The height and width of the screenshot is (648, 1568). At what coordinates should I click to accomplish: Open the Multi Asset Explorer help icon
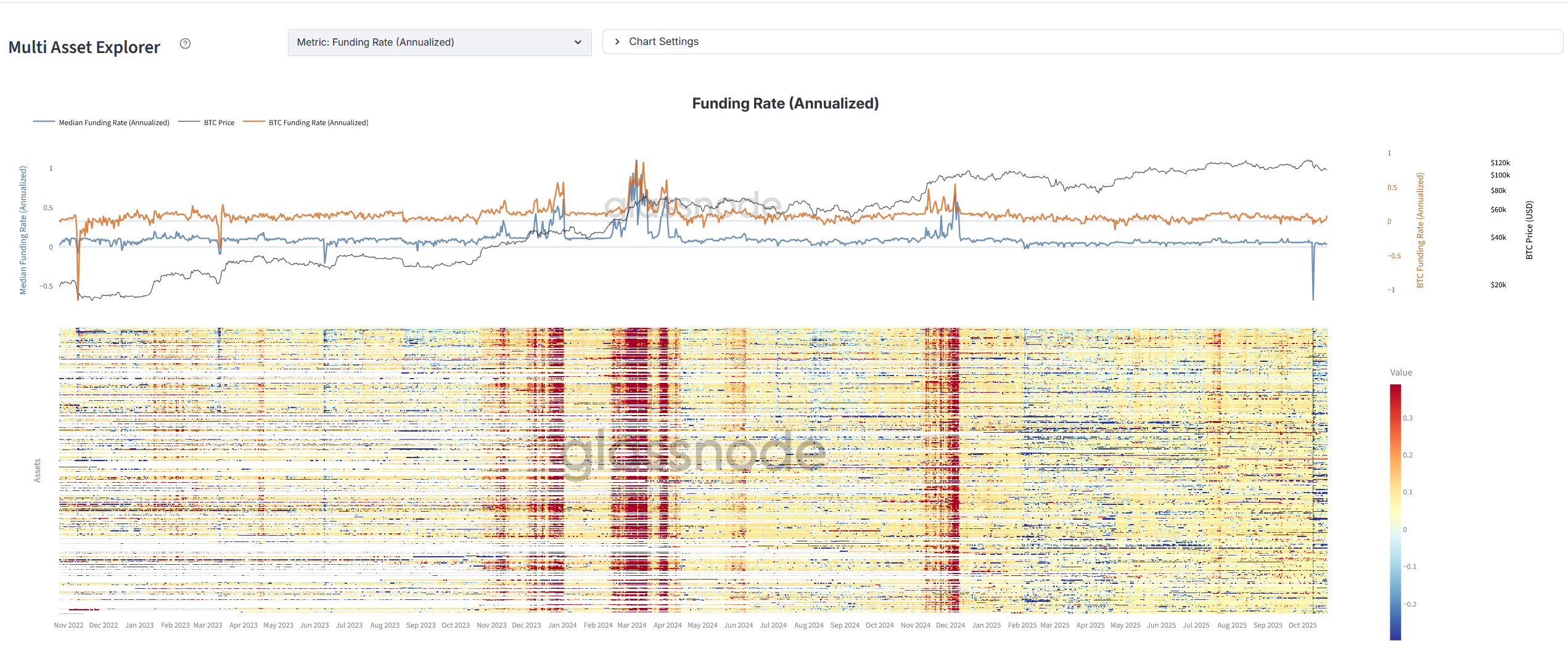tap(185, 44)
